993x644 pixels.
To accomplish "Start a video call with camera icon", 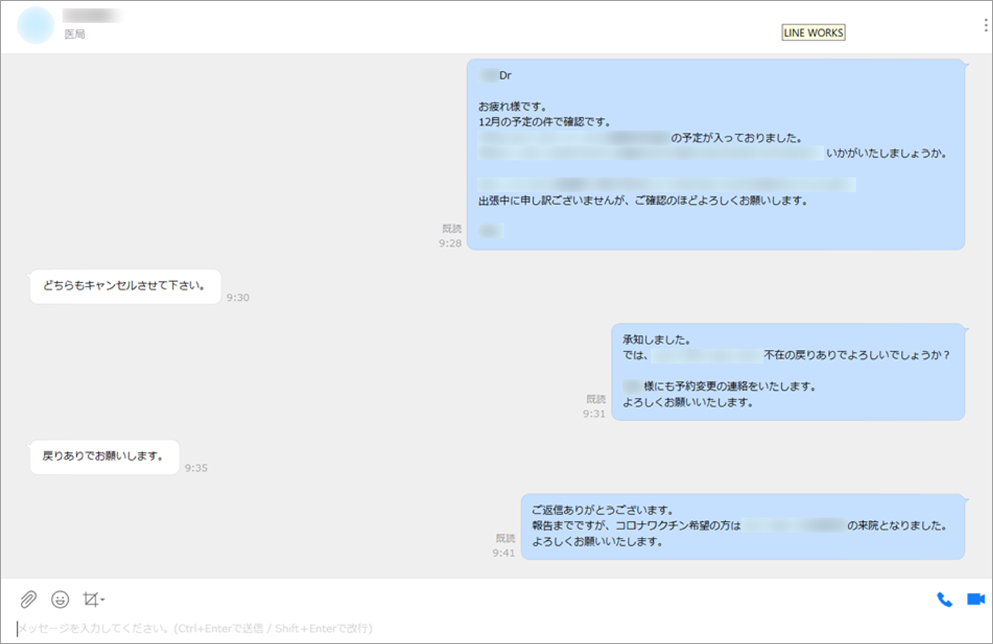I will (975, 600).
